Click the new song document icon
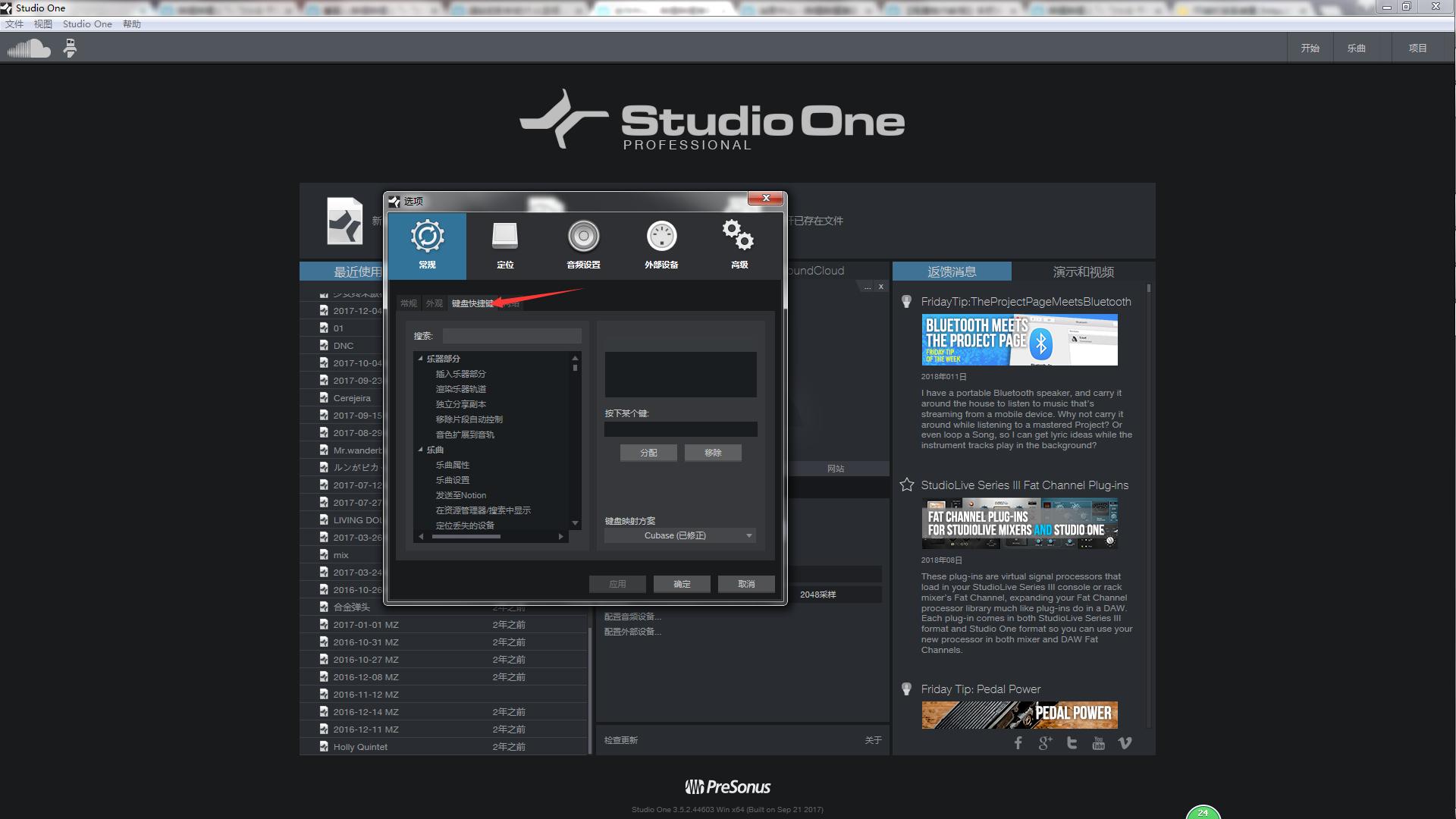Screen dimensions: 1456x819 point(344,221)
